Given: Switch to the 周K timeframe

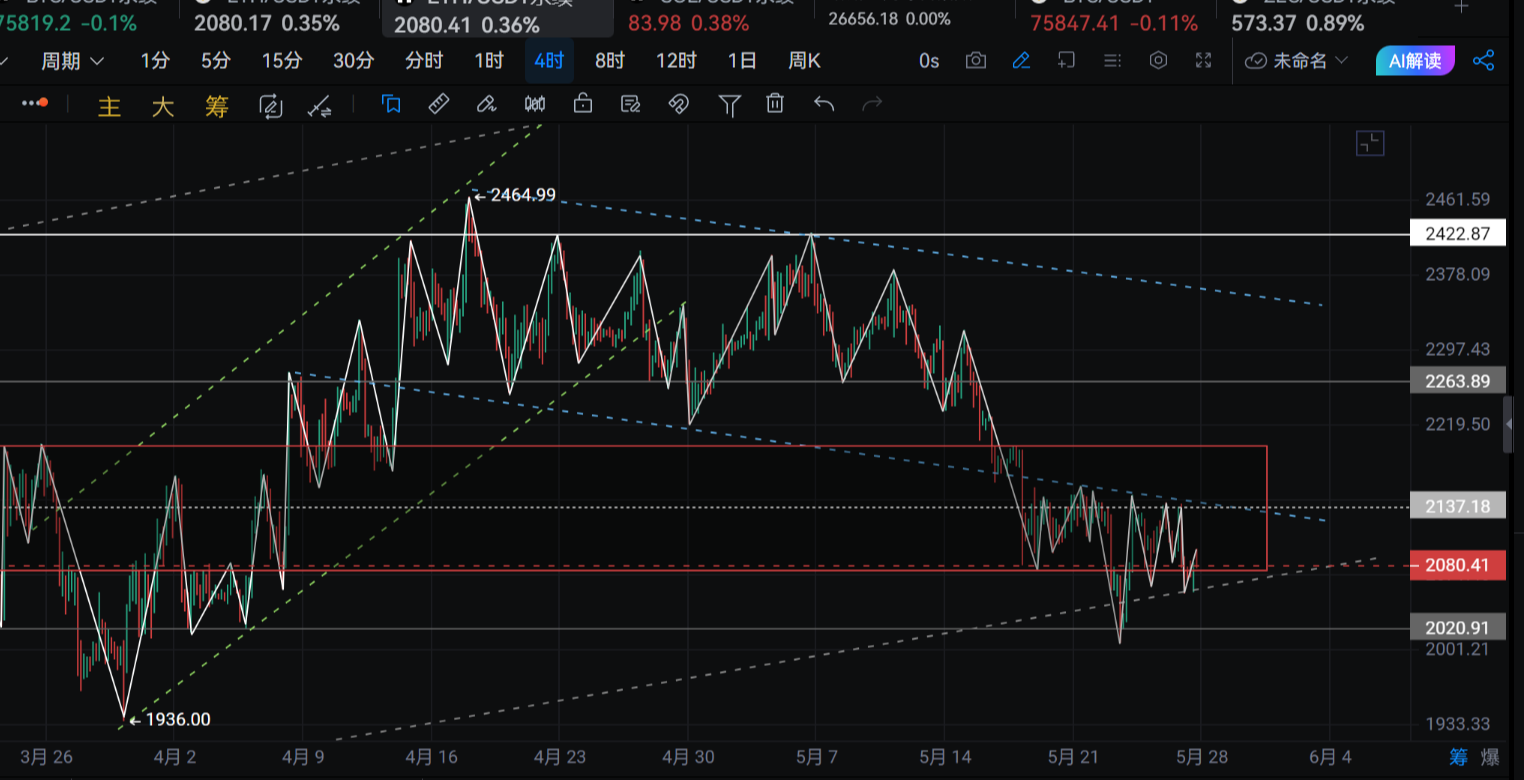Looking at the screenshot, I should (804, 61).
